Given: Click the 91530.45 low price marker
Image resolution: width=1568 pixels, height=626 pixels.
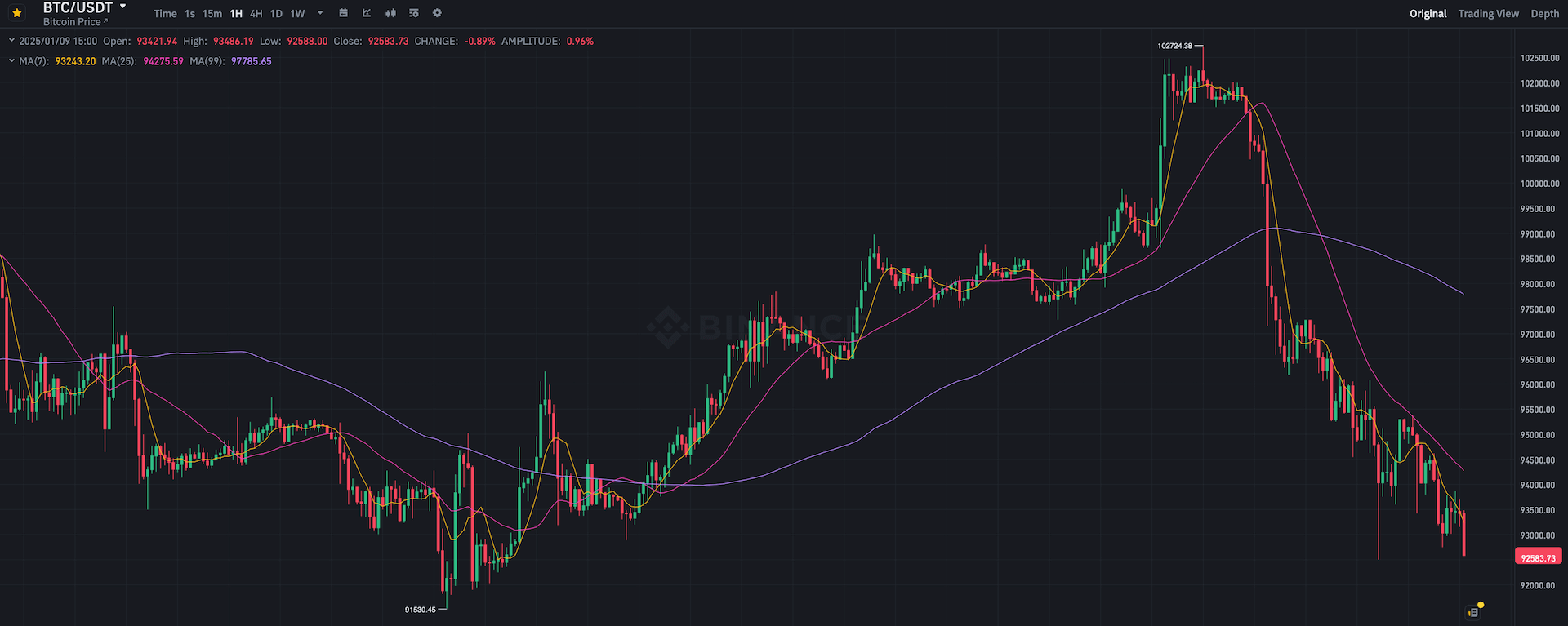Looking at the screenshot, I should (x=421, y=610).
